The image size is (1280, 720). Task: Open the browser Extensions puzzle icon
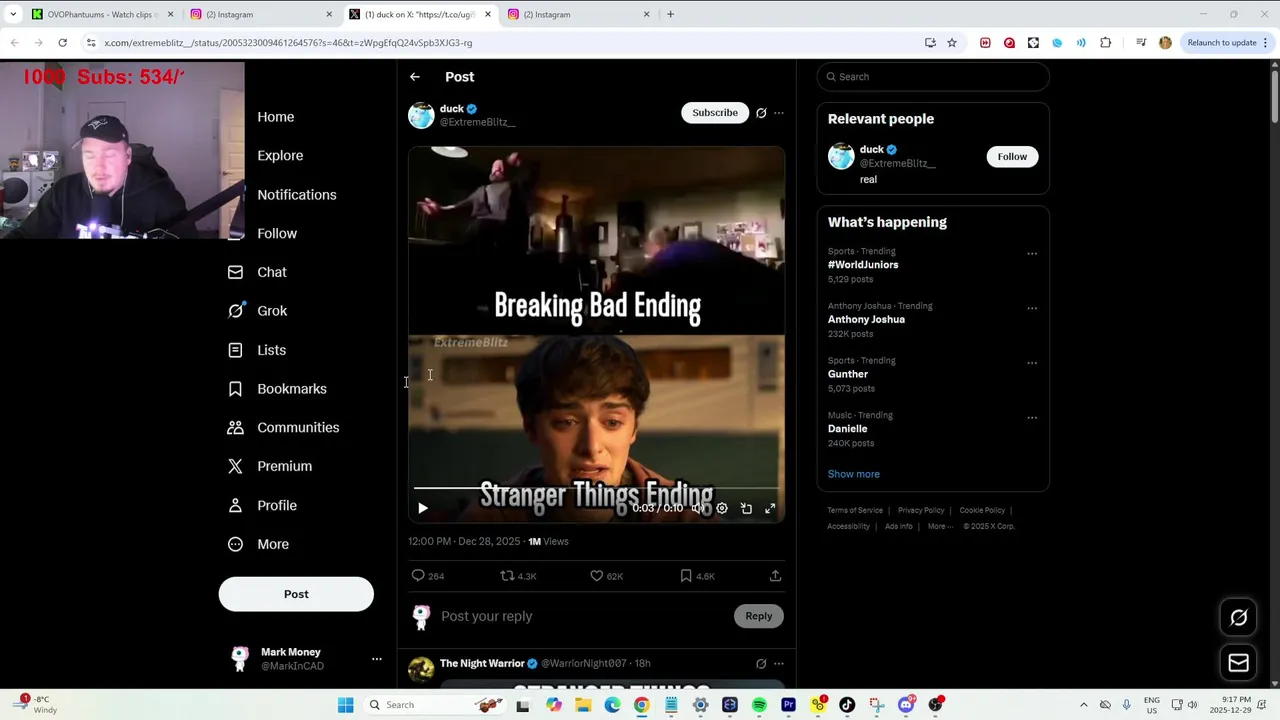1105,43
